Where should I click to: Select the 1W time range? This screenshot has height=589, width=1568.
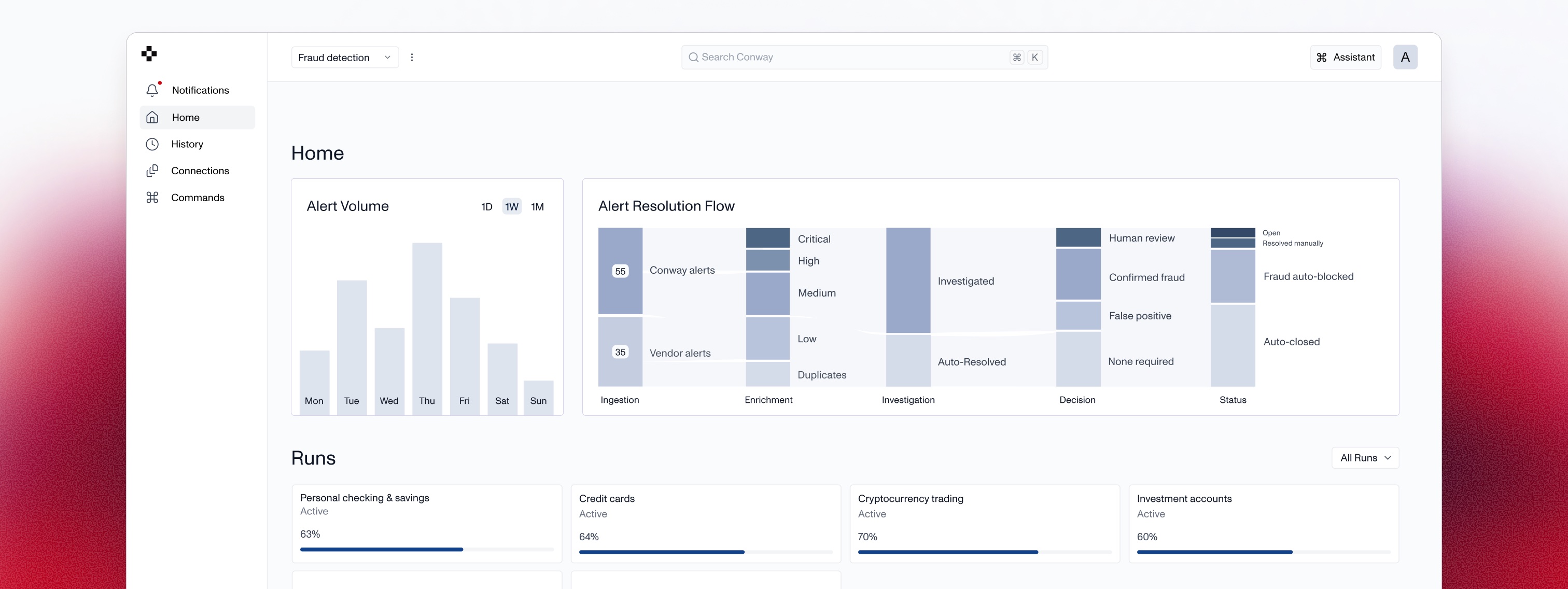coord(511,207)
